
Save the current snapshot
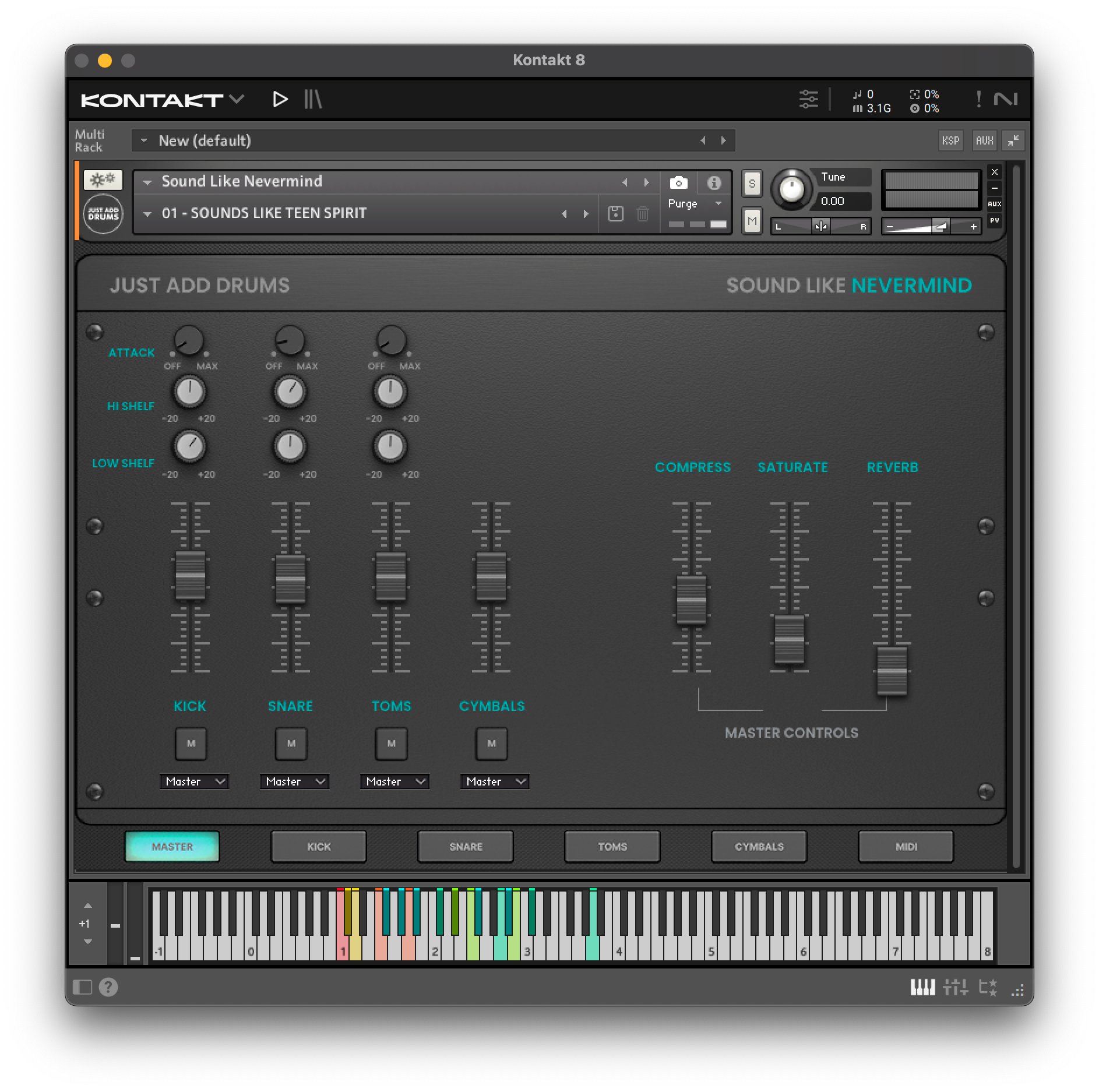pos(615,214)
